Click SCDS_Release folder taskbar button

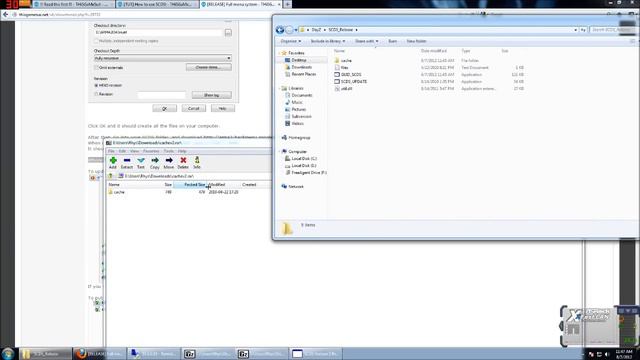pyautogui.click(x=45, y=353)
